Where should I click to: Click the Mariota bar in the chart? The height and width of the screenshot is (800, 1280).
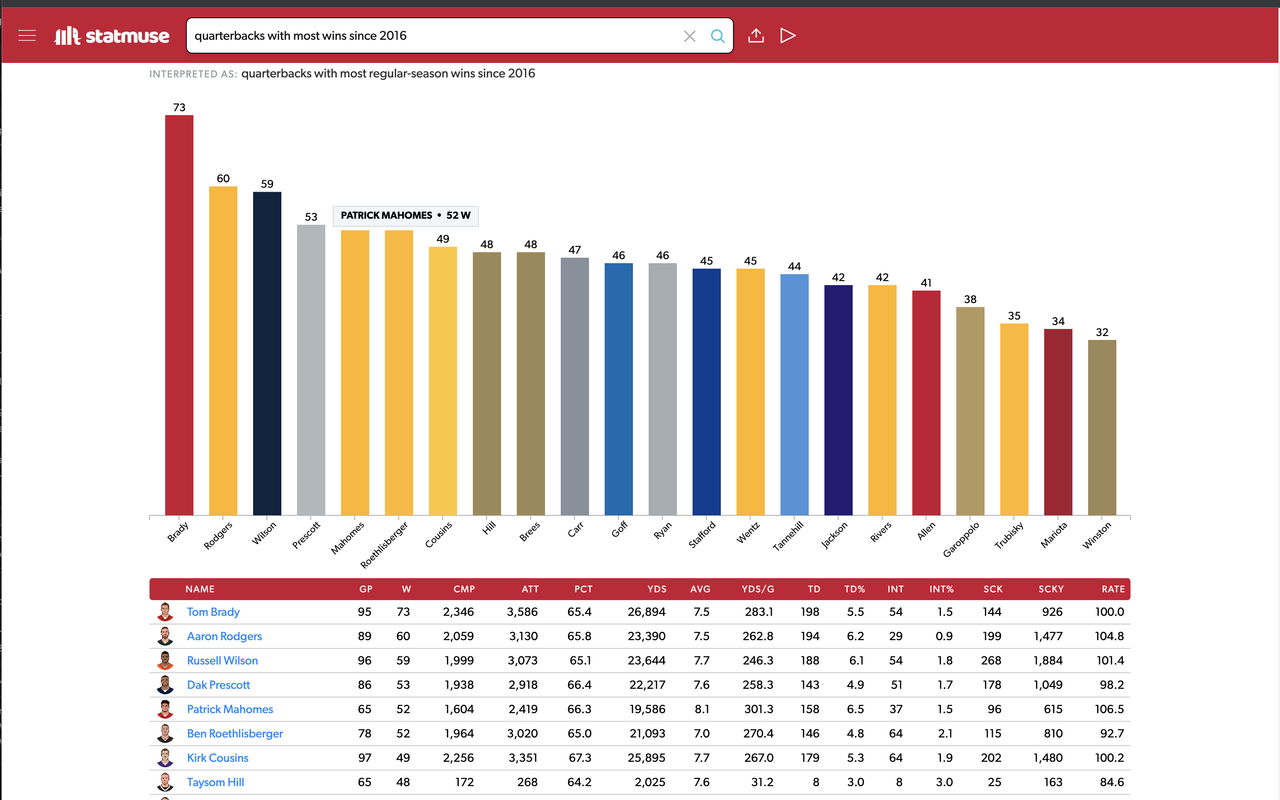pyautogui.click(x=1059, y=422)
